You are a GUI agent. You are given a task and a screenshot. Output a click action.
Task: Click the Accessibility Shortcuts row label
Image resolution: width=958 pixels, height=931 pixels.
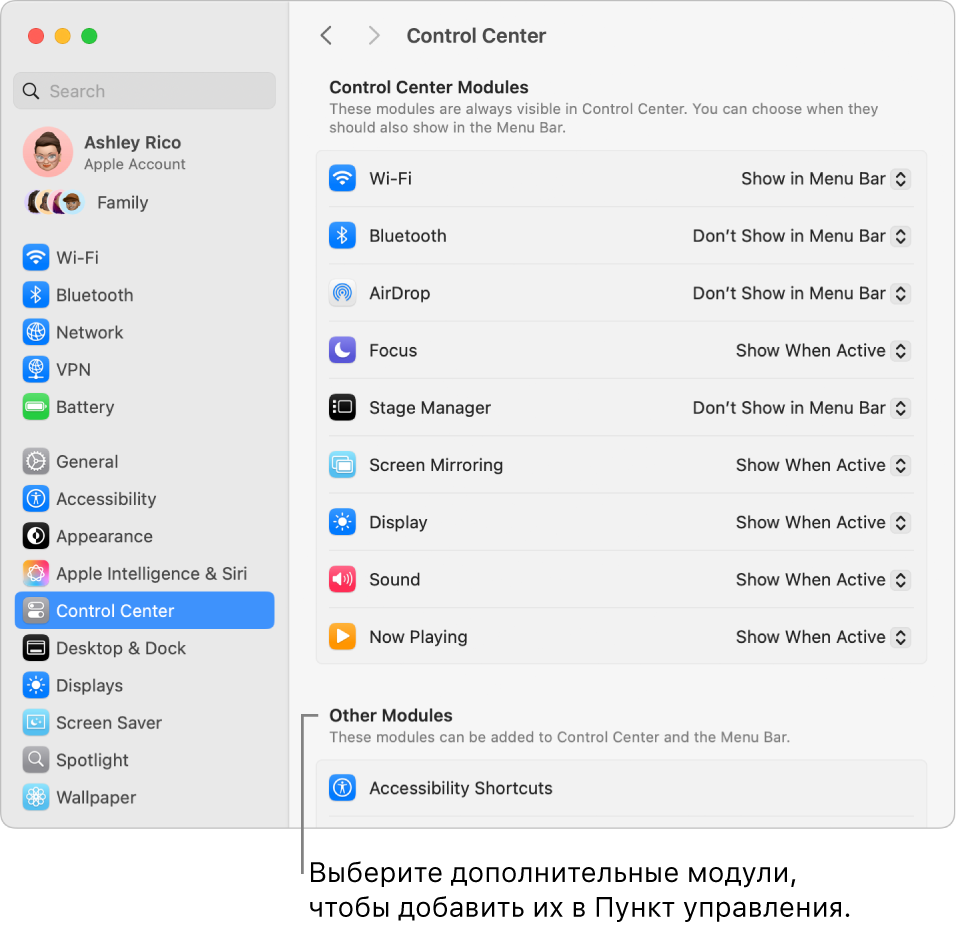coord(461,788)
